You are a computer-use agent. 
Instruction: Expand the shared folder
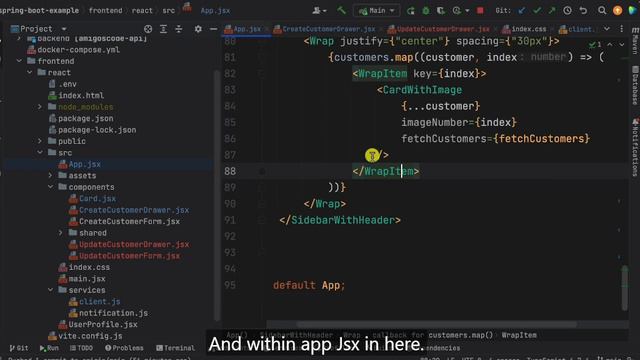(61, 233)
